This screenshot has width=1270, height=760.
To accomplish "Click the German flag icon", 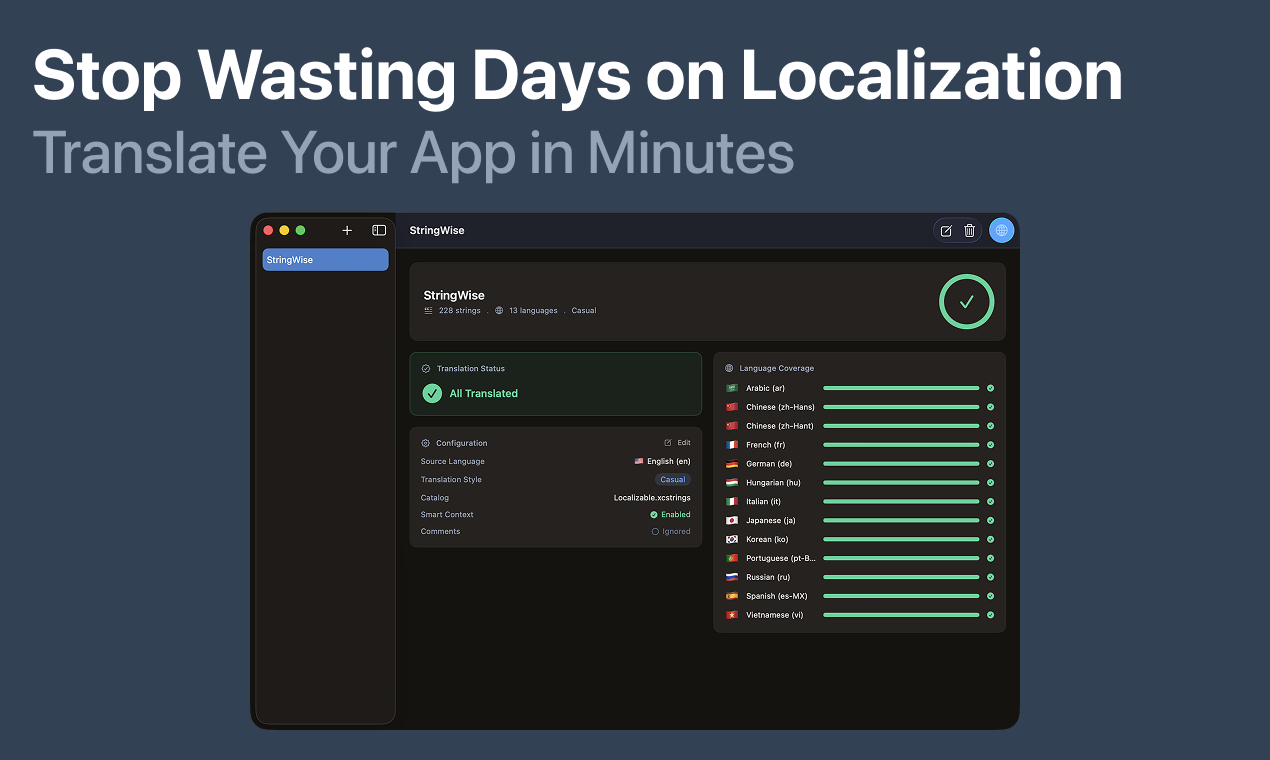I will coord(732,464).
